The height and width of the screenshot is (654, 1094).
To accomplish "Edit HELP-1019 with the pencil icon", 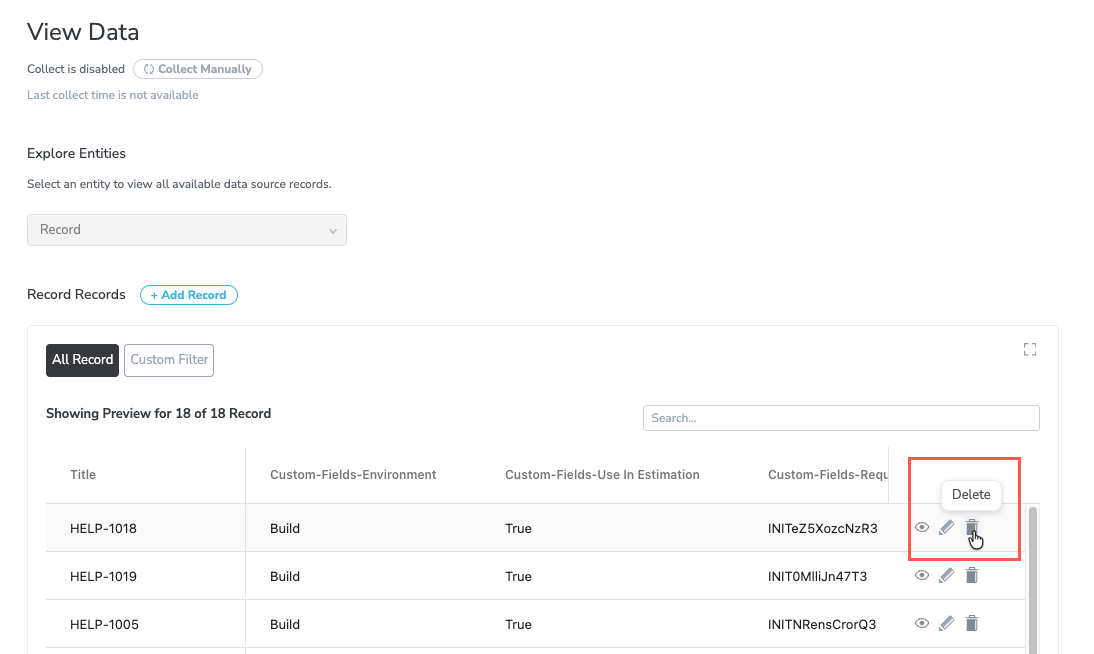I will (946, 576).
